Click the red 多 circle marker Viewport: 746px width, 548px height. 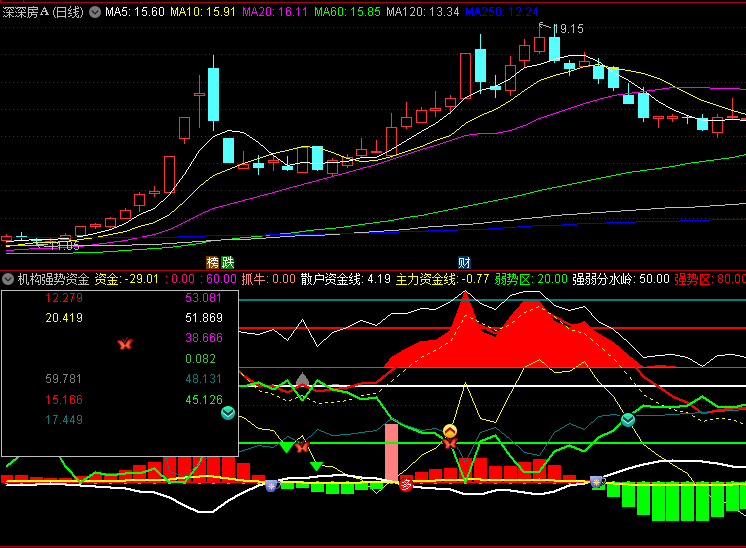pyautogui.click(x=406, y=485)
